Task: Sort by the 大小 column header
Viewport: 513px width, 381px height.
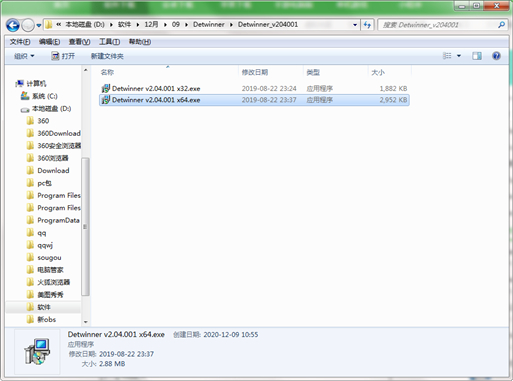Action: click(x=390, y=72)
